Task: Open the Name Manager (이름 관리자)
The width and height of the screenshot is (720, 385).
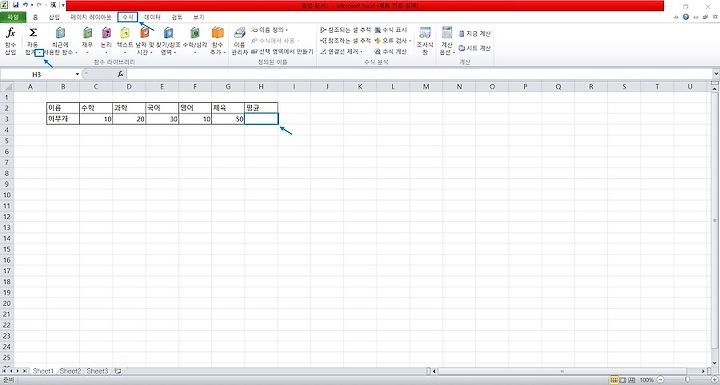Action: (x=239, y=41)
